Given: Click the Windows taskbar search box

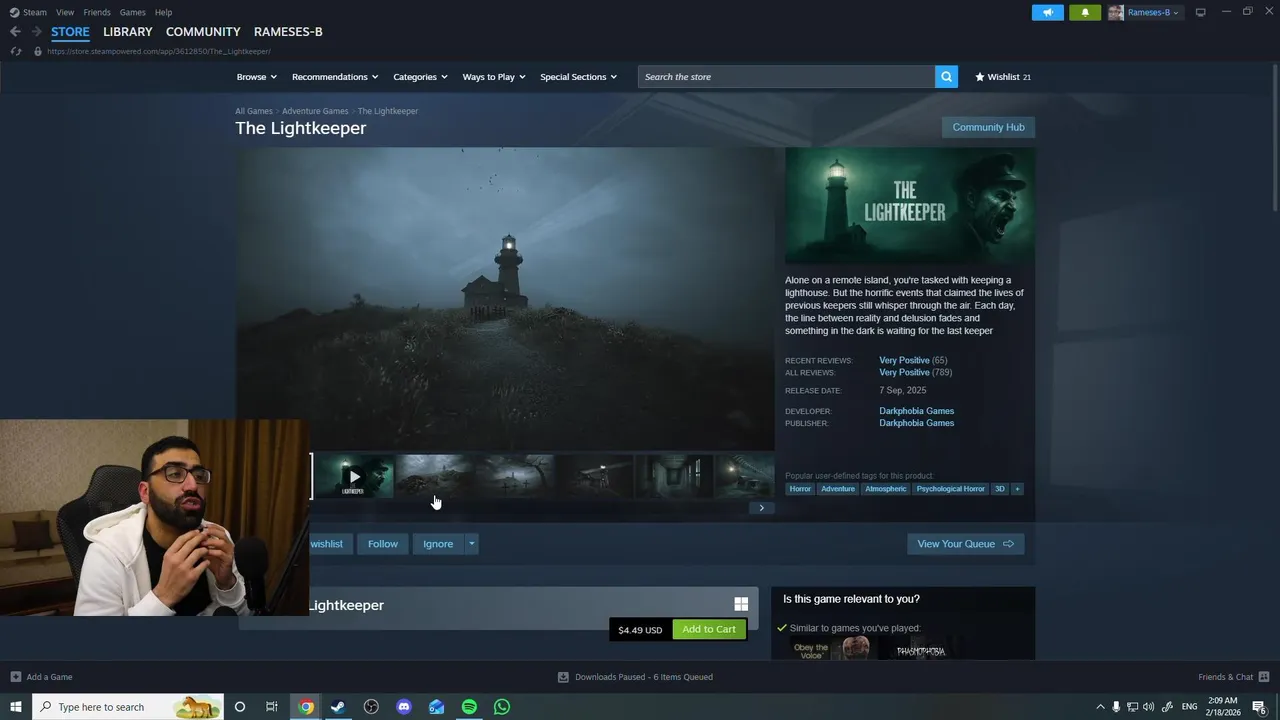Looking at the screenshot, I should point(128,707).
